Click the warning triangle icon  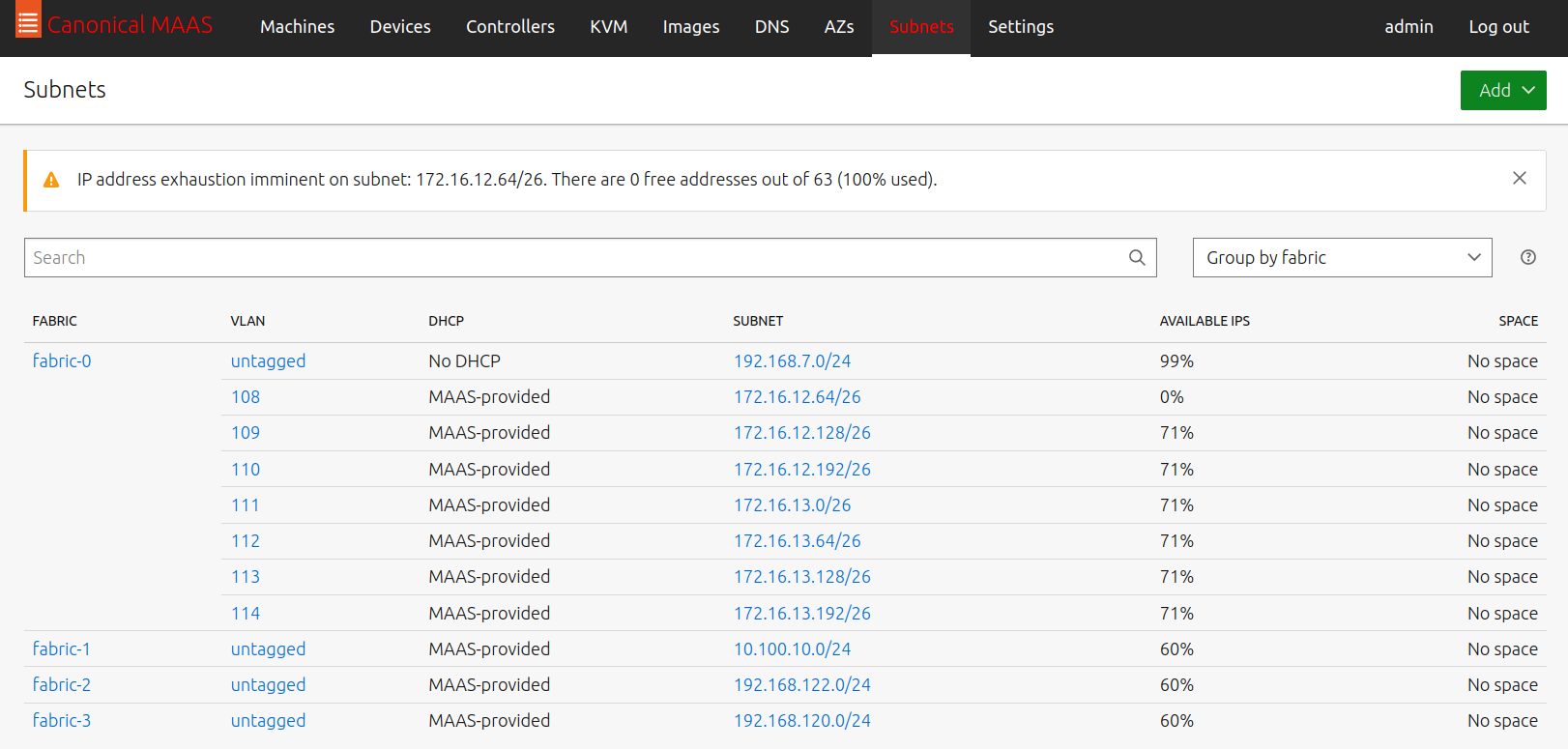52,180
